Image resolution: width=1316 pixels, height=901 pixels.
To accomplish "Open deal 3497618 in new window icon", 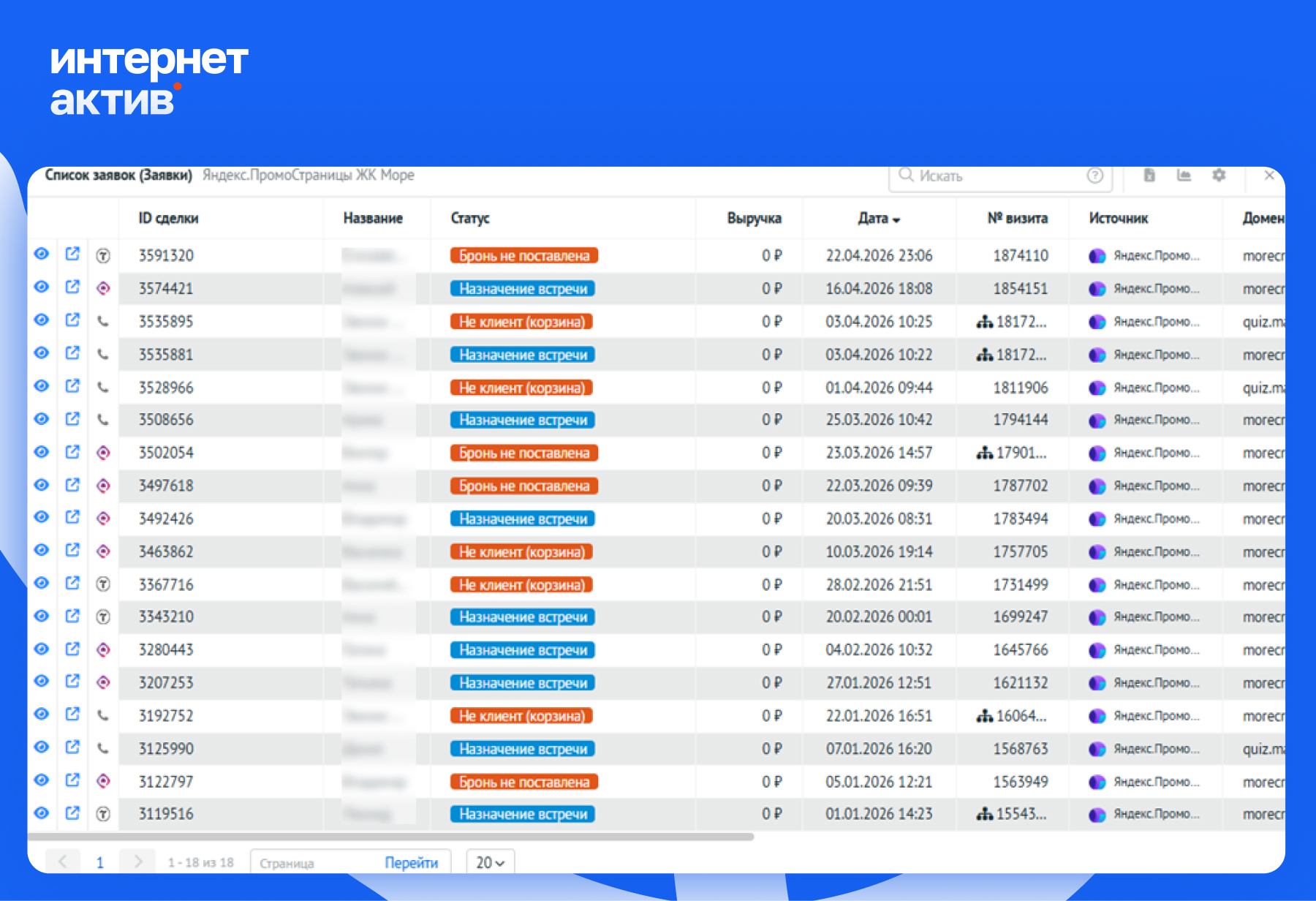I will coord(72,484).
